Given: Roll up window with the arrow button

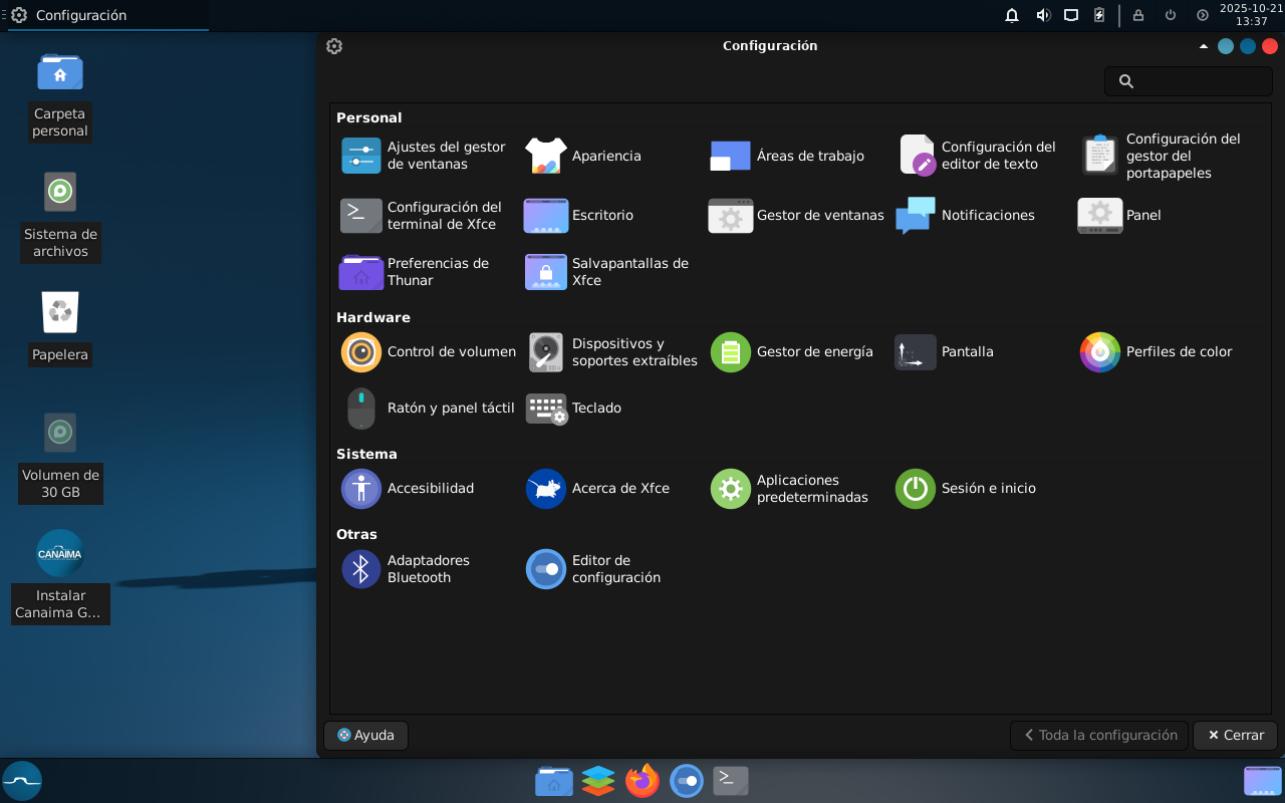Looking at the screenshot, I should 1203,46.
